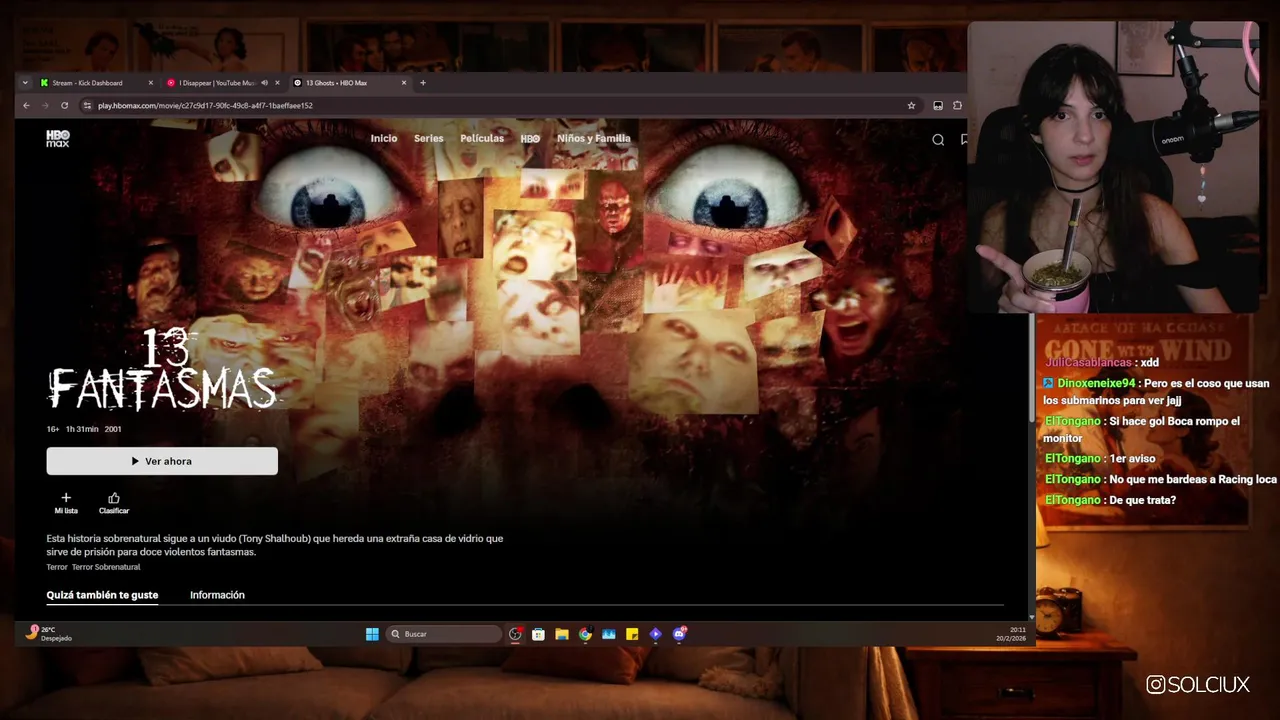
Task: Click the browser forward arrow
Action: point(44,105)
